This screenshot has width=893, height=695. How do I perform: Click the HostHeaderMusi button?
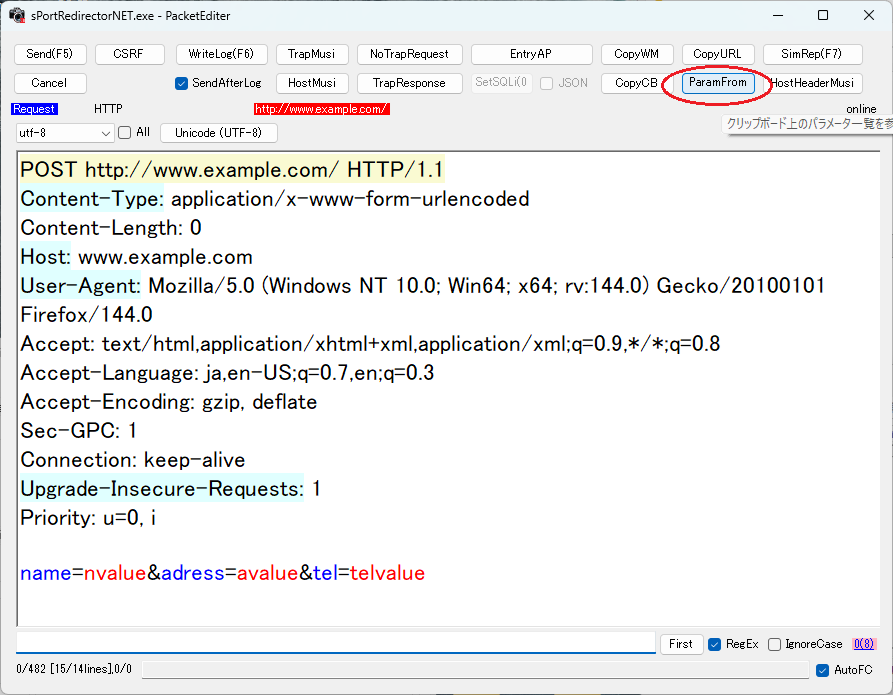[812, 83]
